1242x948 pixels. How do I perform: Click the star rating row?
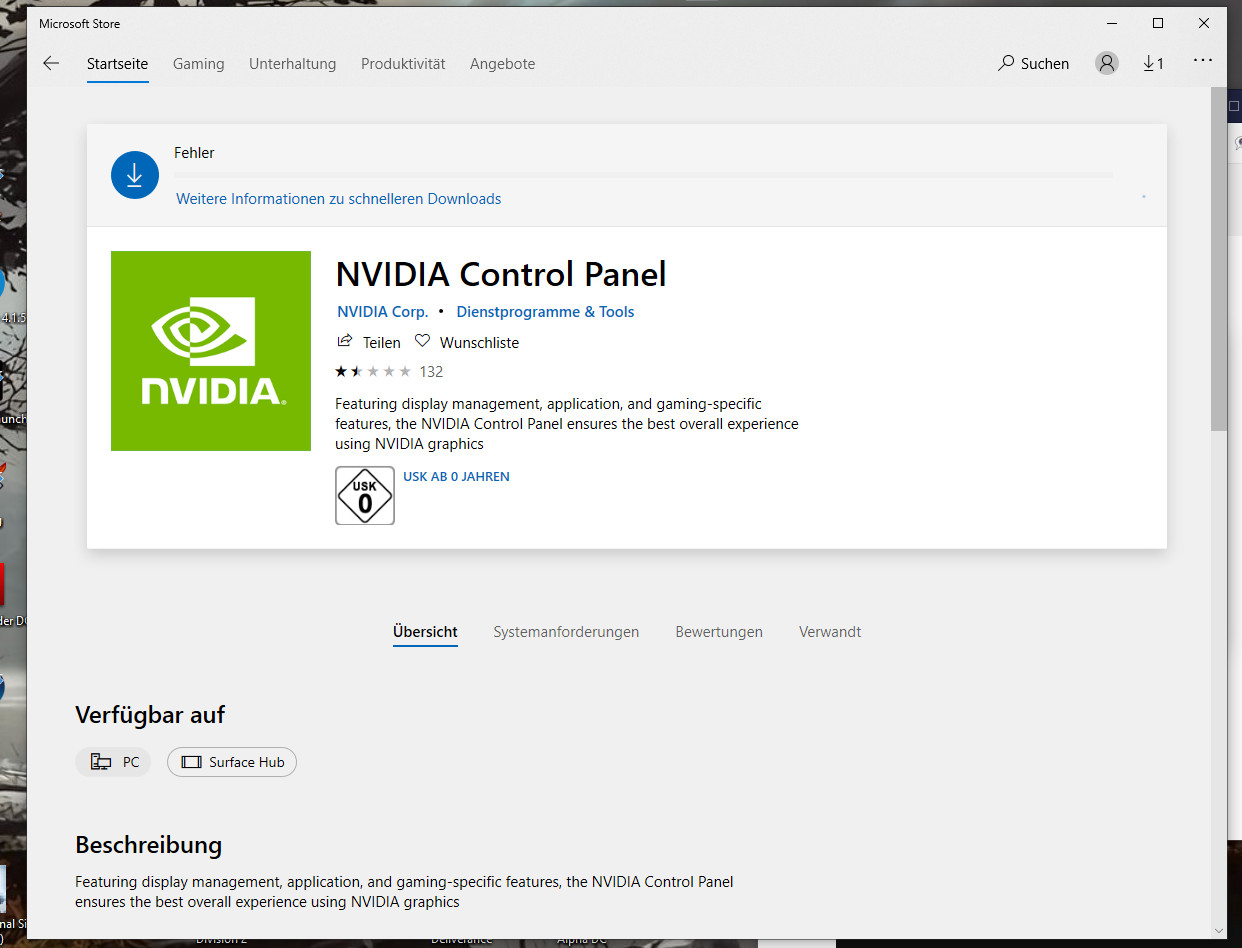tap(373, 371)
